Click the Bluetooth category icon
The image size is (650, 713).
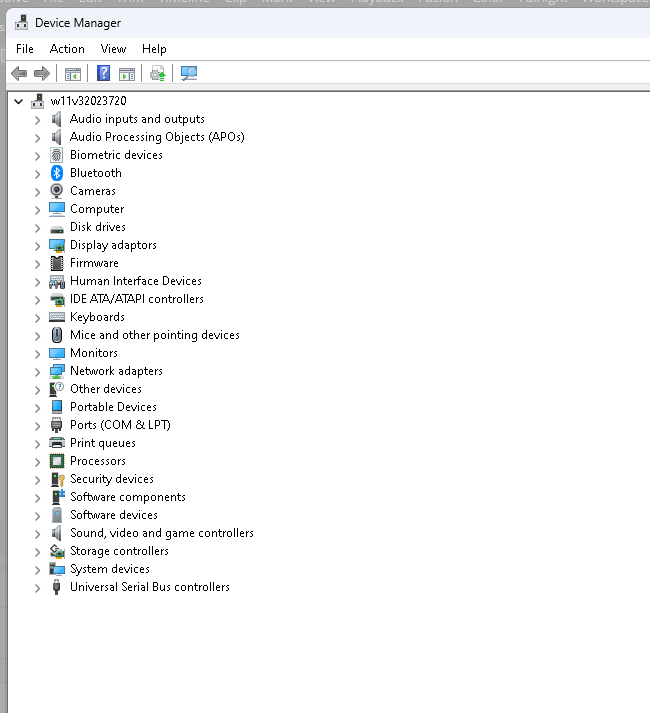click(x=57, y=173)
